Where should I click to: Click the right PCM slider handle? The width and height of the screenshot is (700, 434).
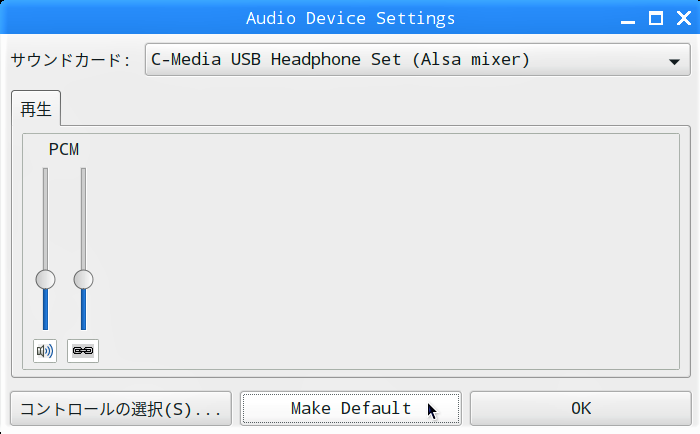pos(83,280)
